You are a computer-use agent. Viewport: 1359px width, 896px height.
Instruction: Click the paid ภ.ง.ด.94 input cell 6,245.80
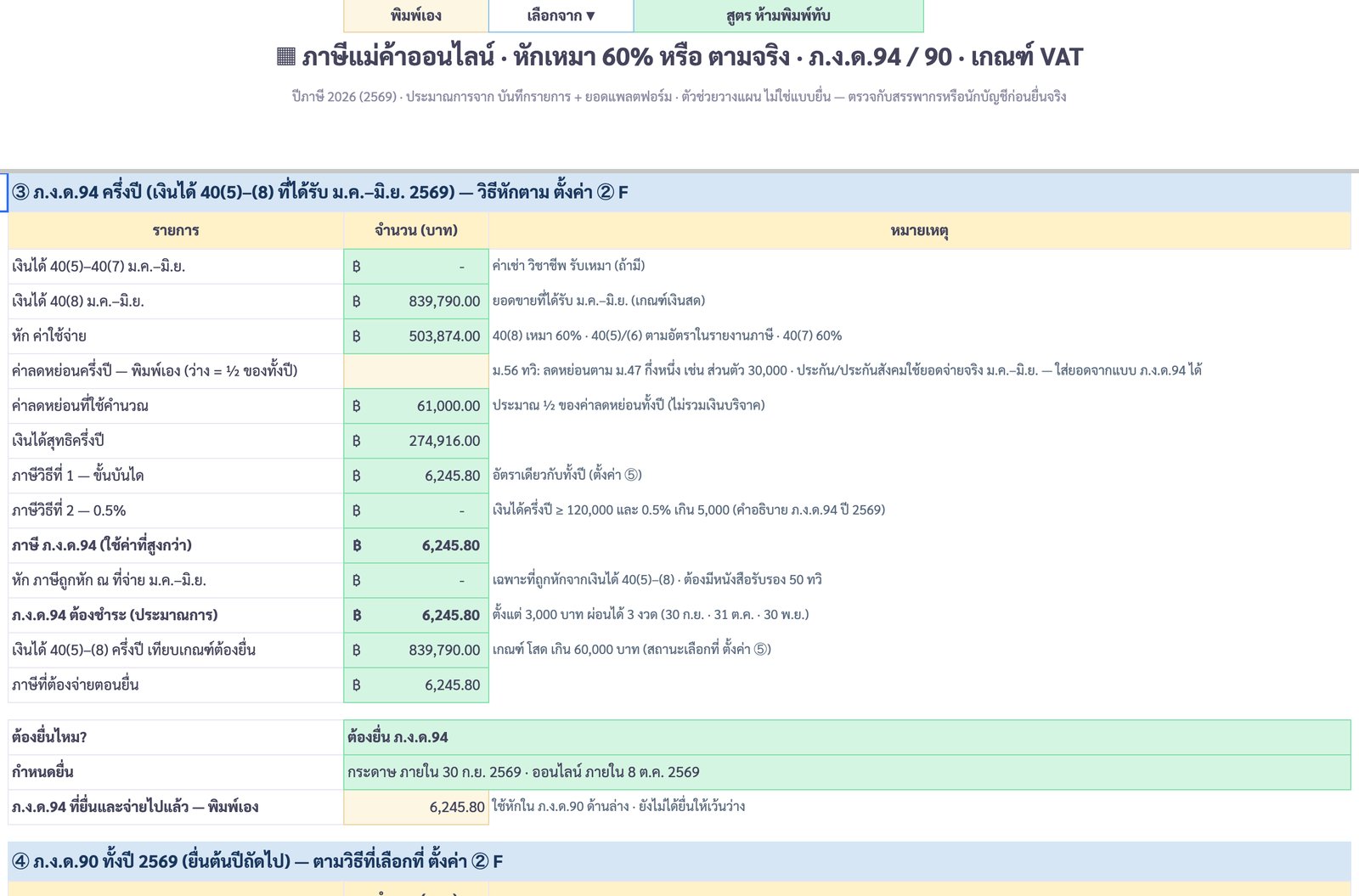(416, 807)
